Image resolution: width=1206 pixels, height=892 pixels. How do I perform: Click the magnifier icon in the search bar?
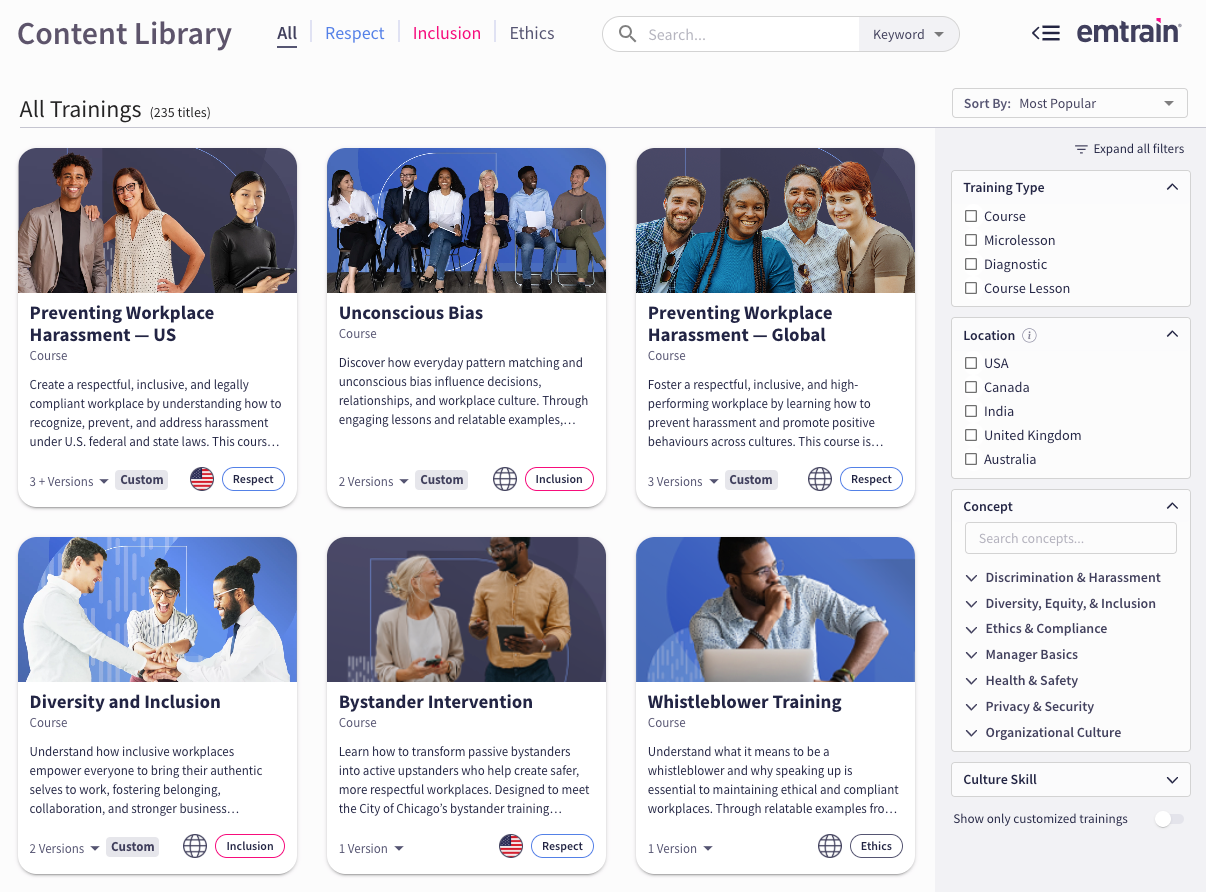click(627, 33)
